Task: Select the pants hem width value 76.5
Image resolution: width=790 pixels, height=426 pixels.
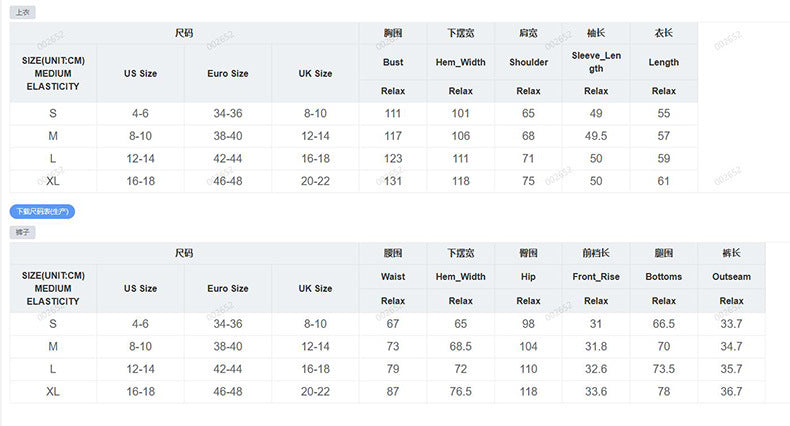Action: [x=460, y=391]
